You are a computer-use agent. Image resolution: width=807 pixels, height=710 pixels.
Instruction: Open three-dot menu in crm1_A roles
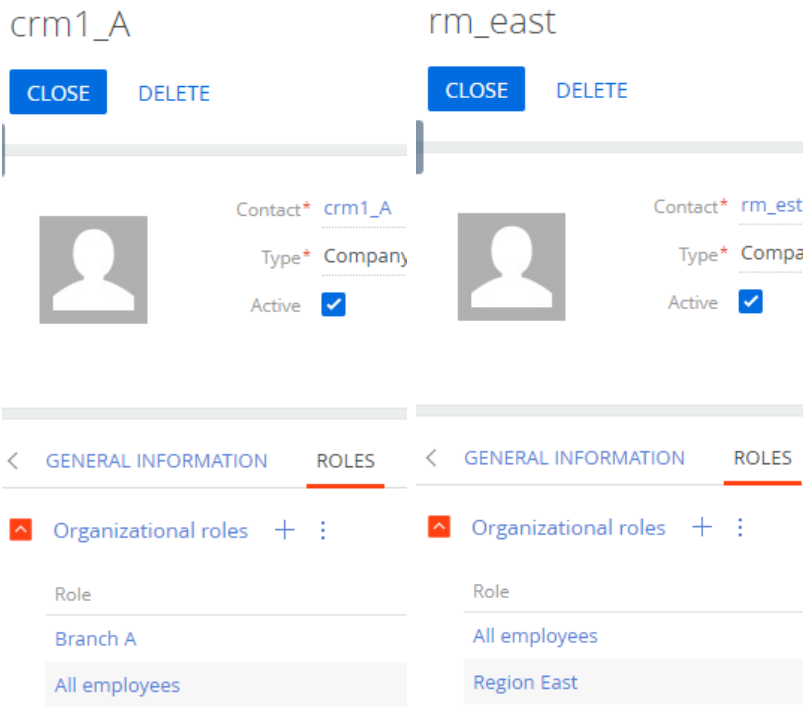[x=323, y=530]
